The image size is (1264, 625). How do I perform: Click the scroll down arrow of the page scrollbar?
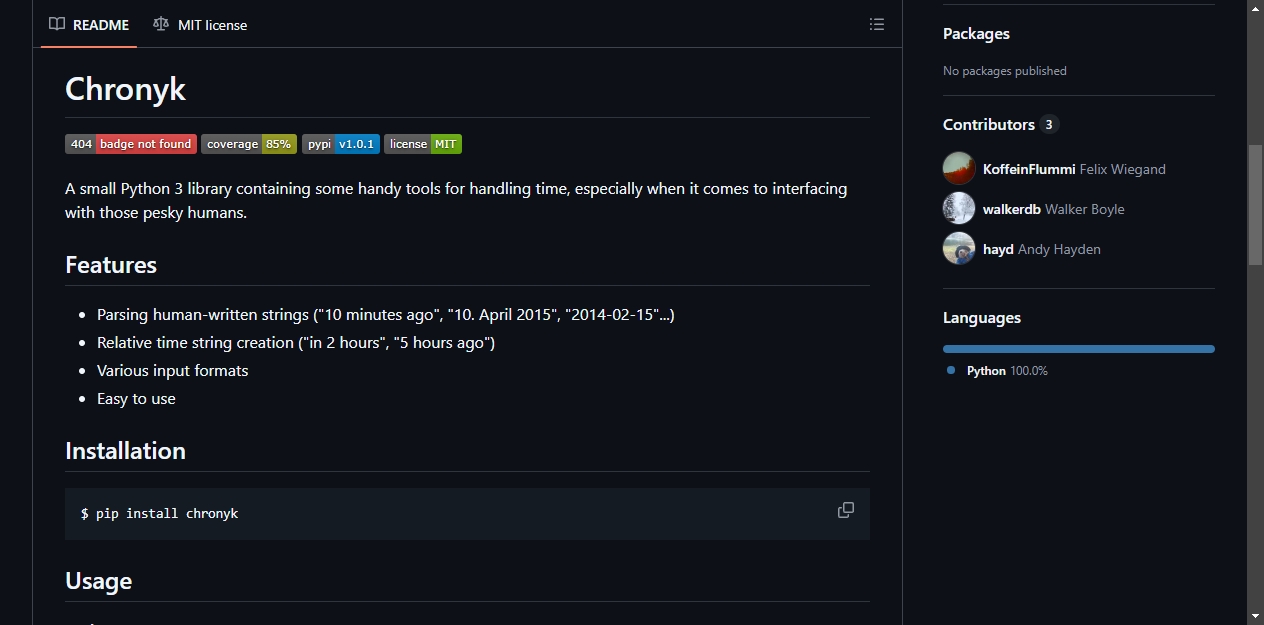pyautogui.click(x=1255, y=616)
